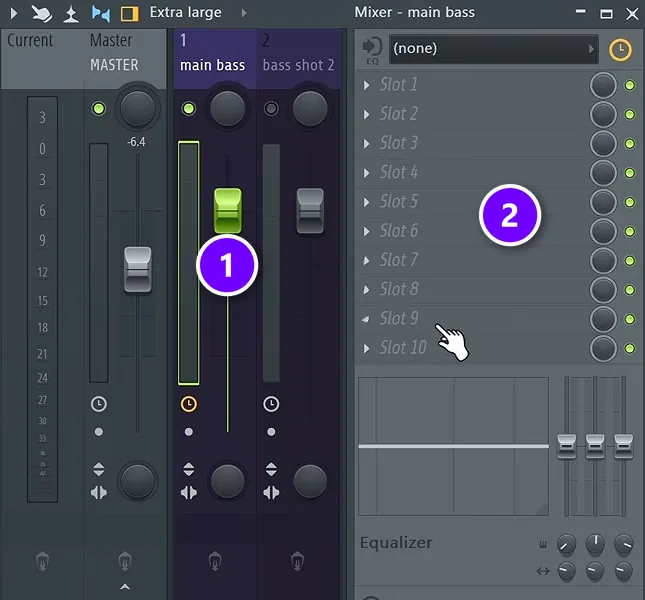Viewport: 645px width, 600px height.
Task: Click the main bass stereo separation knob
Action: [x=227, y=481]
